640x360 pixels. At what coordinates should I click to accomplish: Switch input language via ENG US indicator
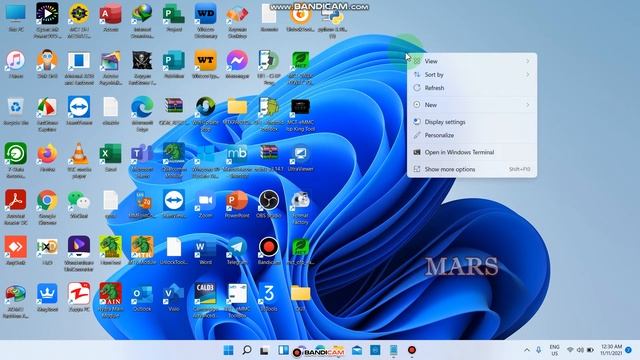pos(554,350)
